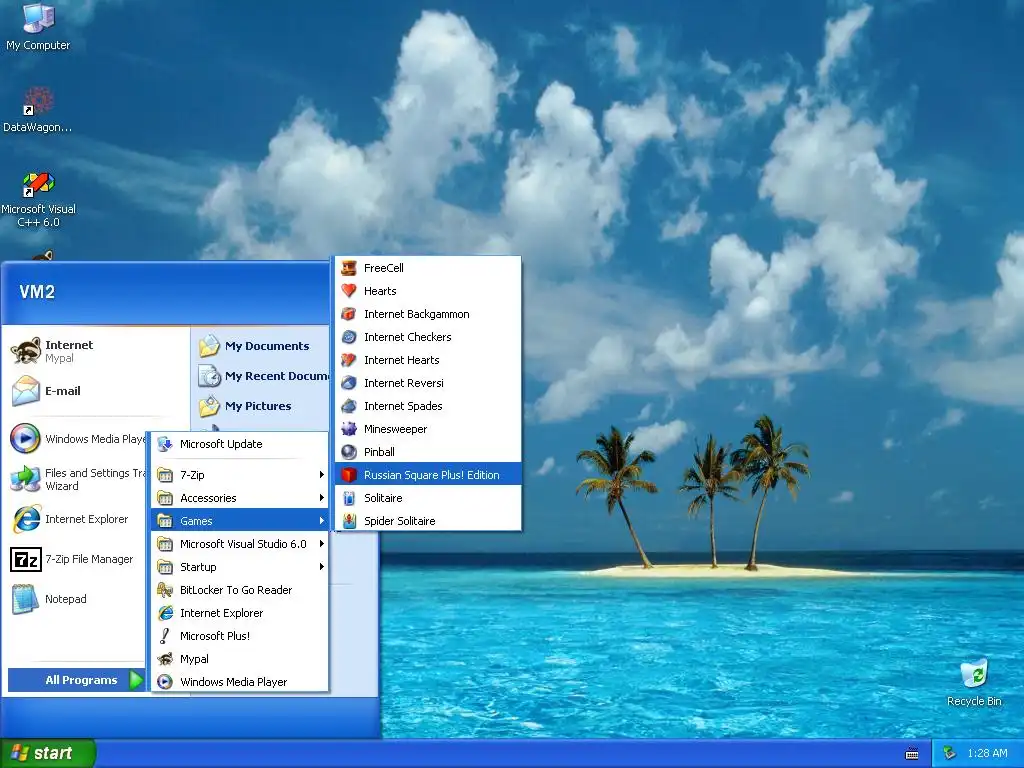
Task: Expand the Games submenu arrow
Action: [x=321, y=520]
